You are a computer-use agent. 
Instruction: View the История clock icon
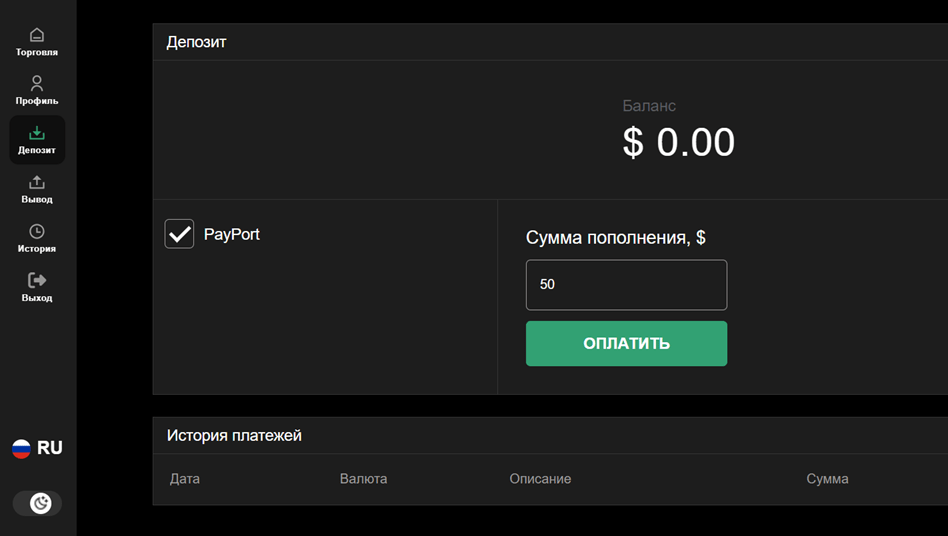pyautogui.click(x=37, y=231)
